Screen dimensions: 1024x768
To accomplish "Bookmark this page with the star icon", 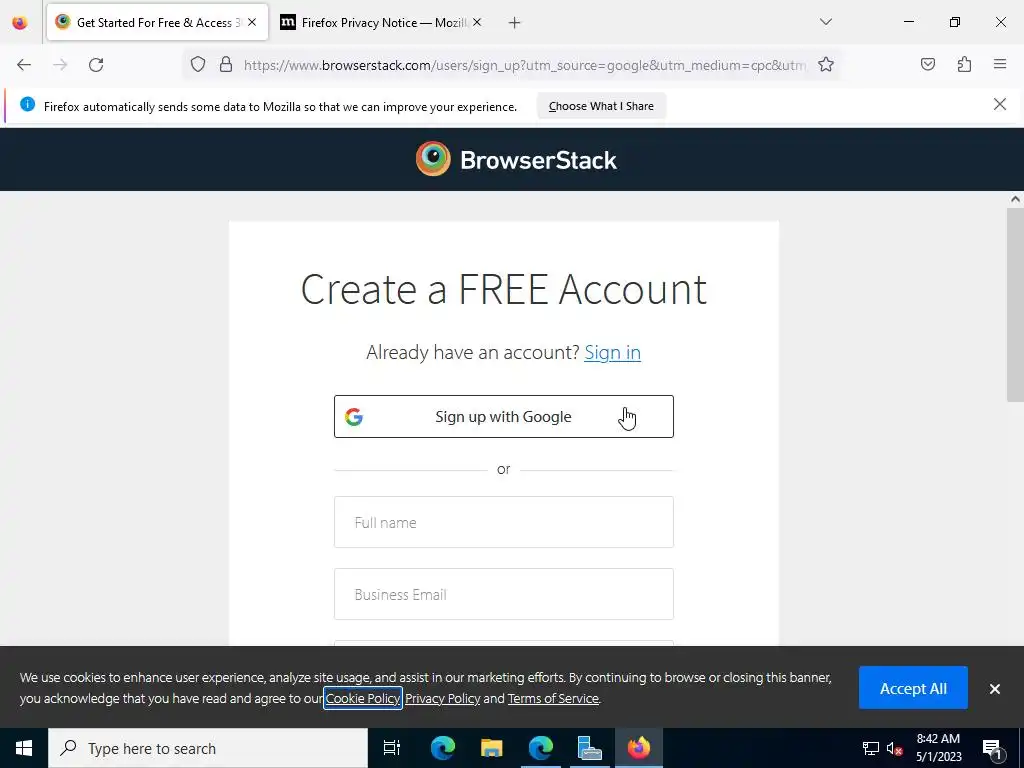I will click(825, 65).
